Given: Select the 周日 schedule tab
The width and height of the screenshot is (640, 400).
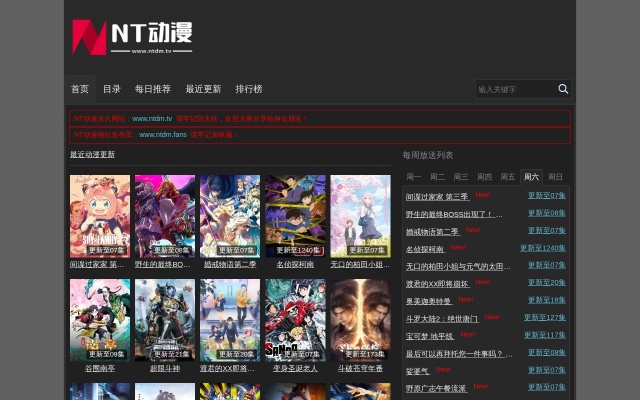Looking at the screenshot, I should (555, 177).
